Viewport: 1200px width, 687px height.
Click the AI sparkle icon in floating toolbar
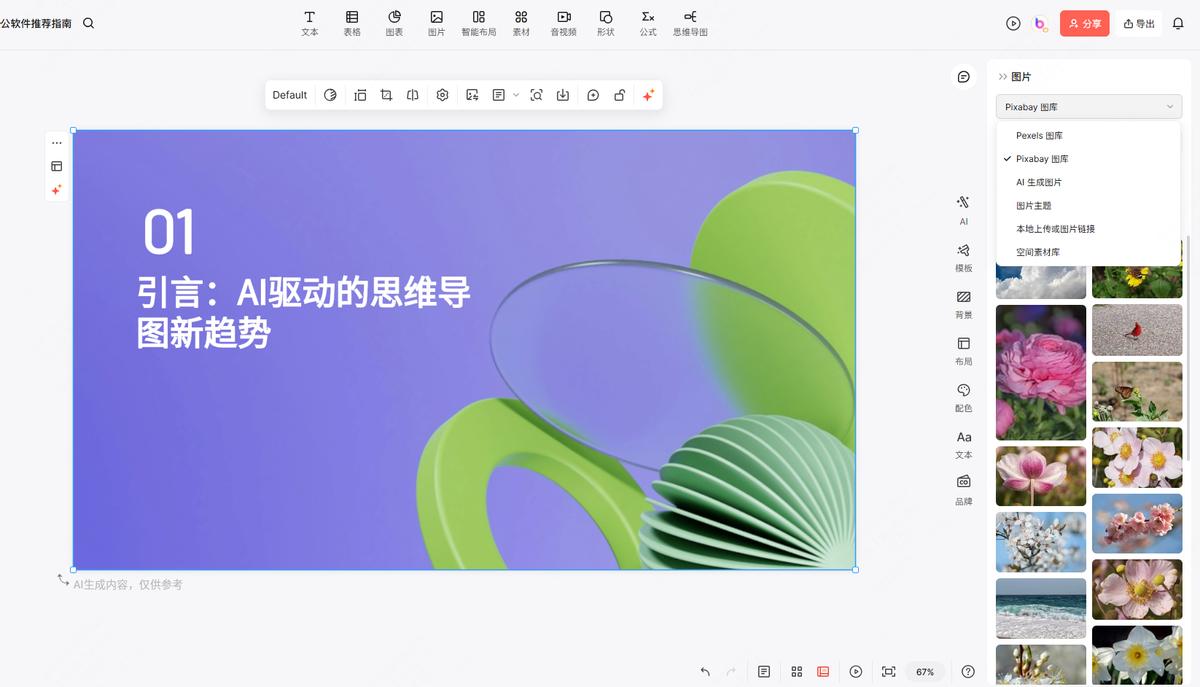(x=648, y=95)
